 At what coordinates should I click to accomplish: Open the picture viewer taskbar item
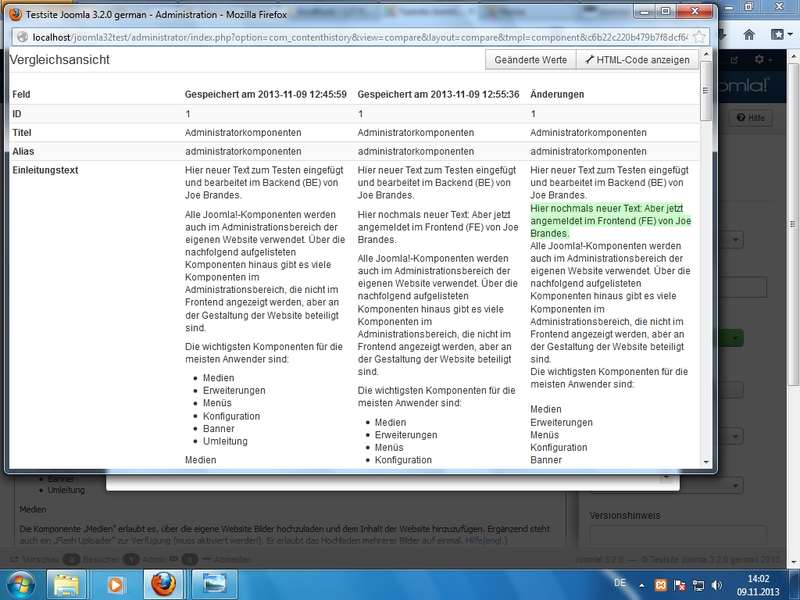pyautogui.click(x=214, y=584)
